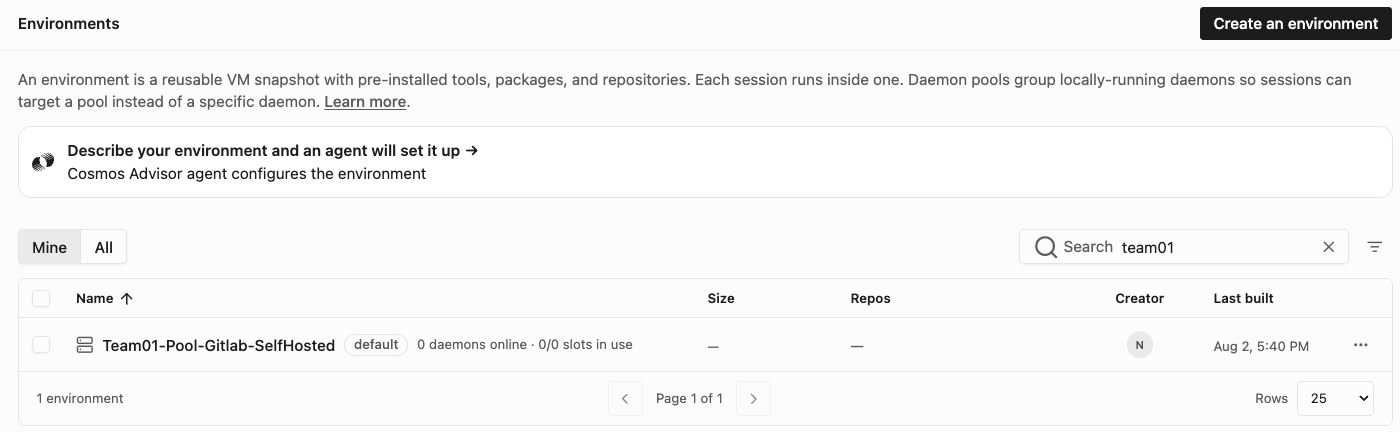Open the Learn more link
The height and width of the screenshot is (432, 1400).
click(365, 102)
